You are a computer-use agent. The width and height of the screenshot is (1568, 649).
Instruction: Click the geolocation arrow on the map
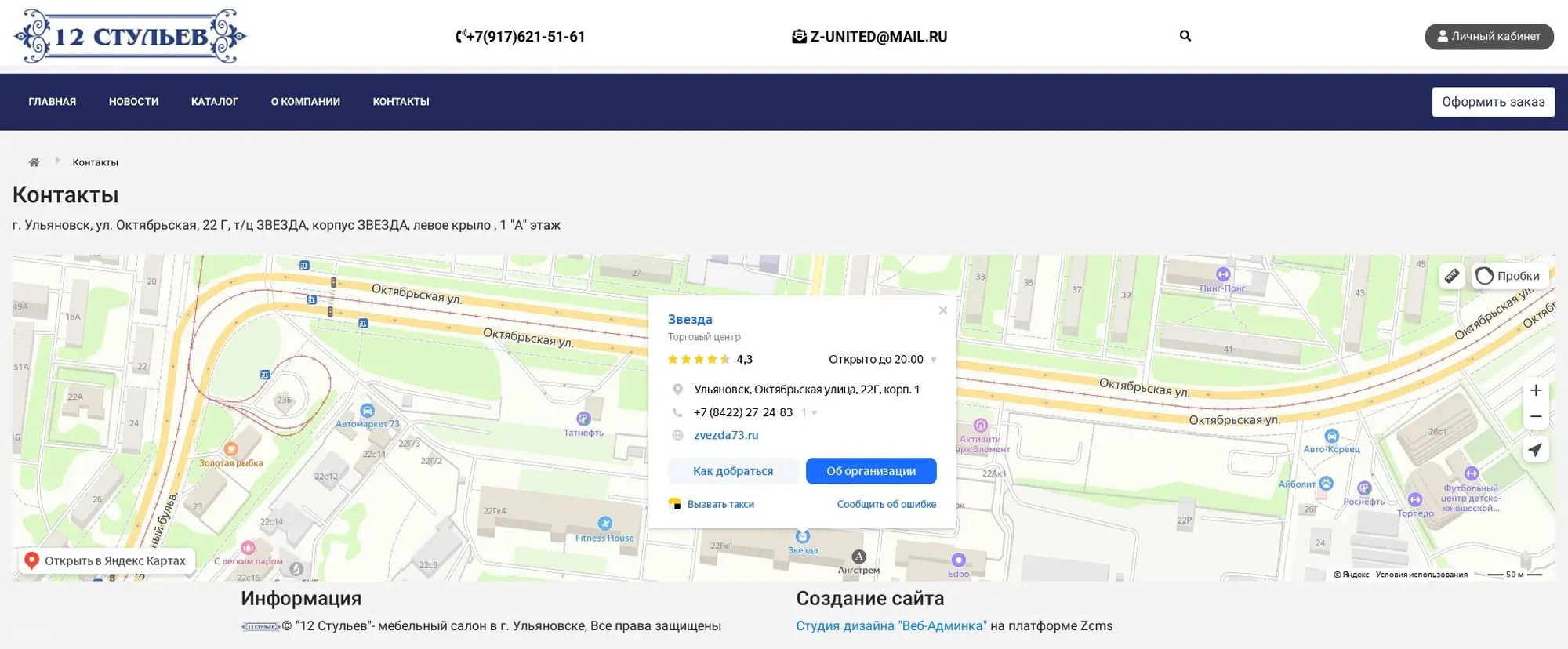click(1535, 450)
